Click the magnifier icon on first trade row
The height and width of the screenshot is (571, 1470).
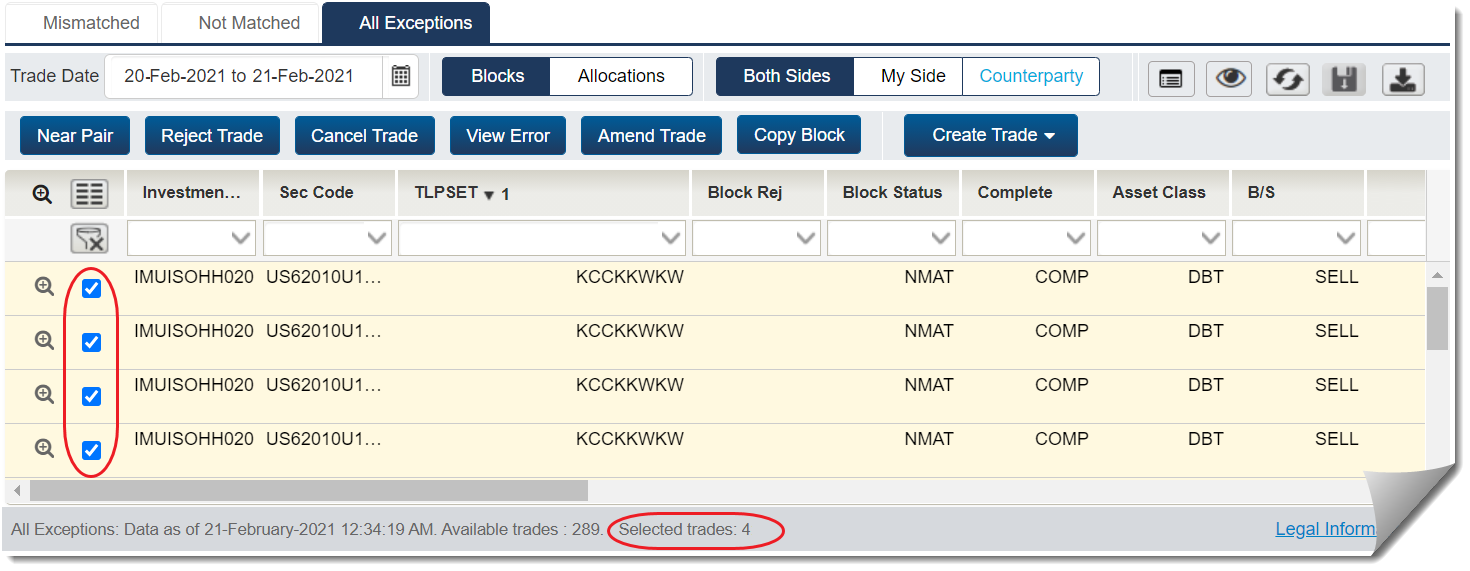click(44, 287)
